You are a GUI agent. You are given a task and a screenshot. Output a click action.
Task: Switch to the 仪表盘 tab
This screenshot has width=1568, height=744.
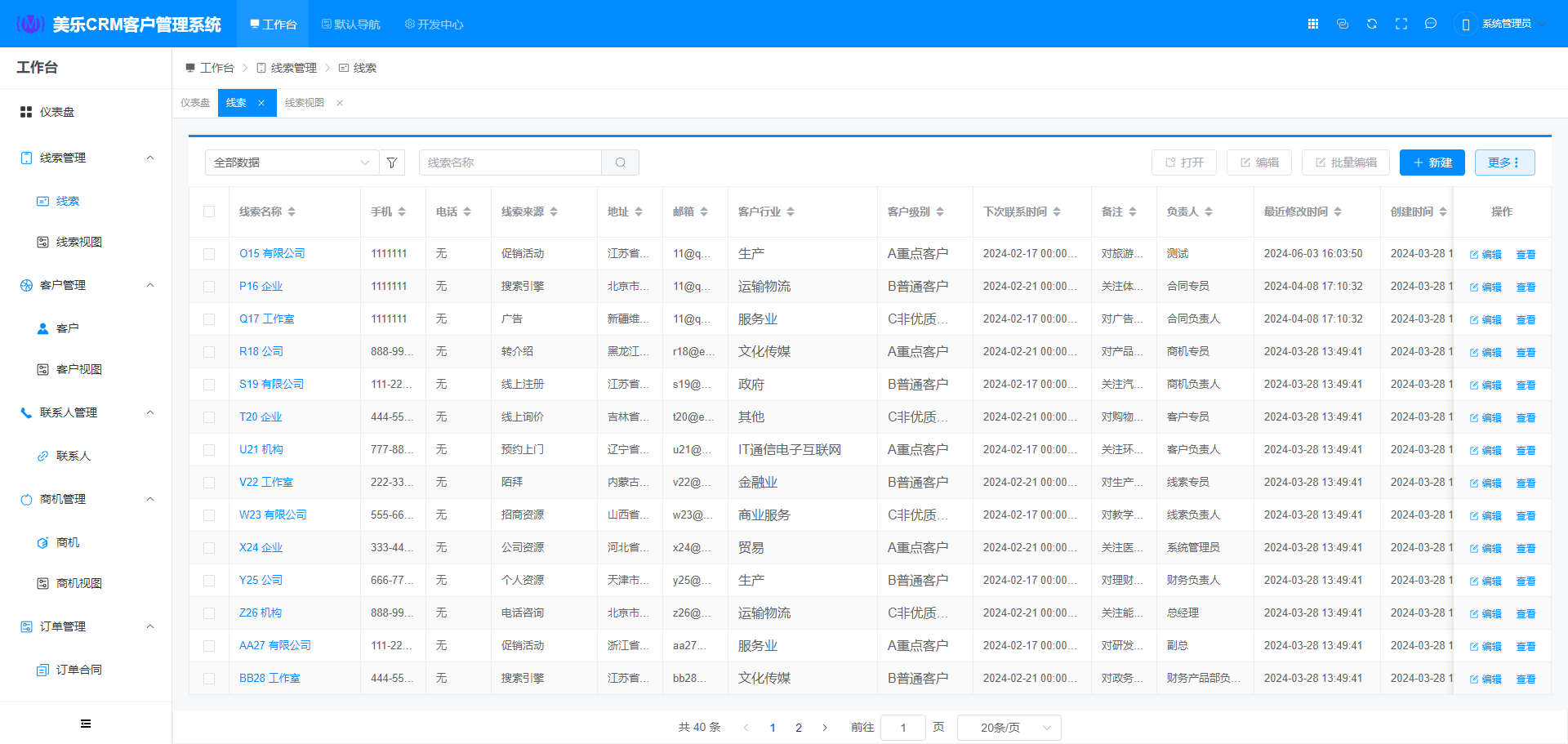195,103
